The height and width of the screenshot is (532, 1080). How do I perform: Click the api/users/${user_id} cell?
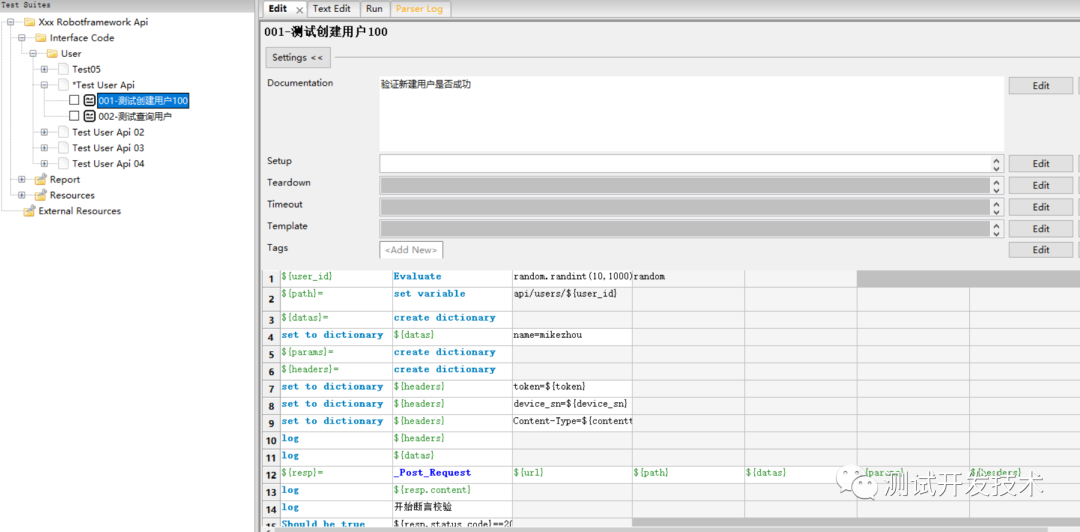pyautogui.click(x=572, y=298)
